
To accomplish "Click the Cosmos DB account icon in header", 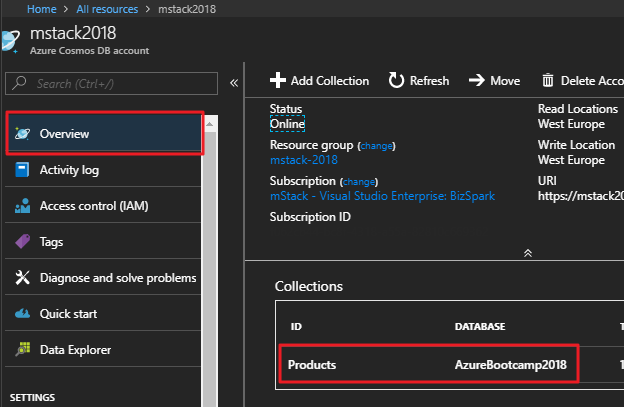I will (x=10, y=42).
